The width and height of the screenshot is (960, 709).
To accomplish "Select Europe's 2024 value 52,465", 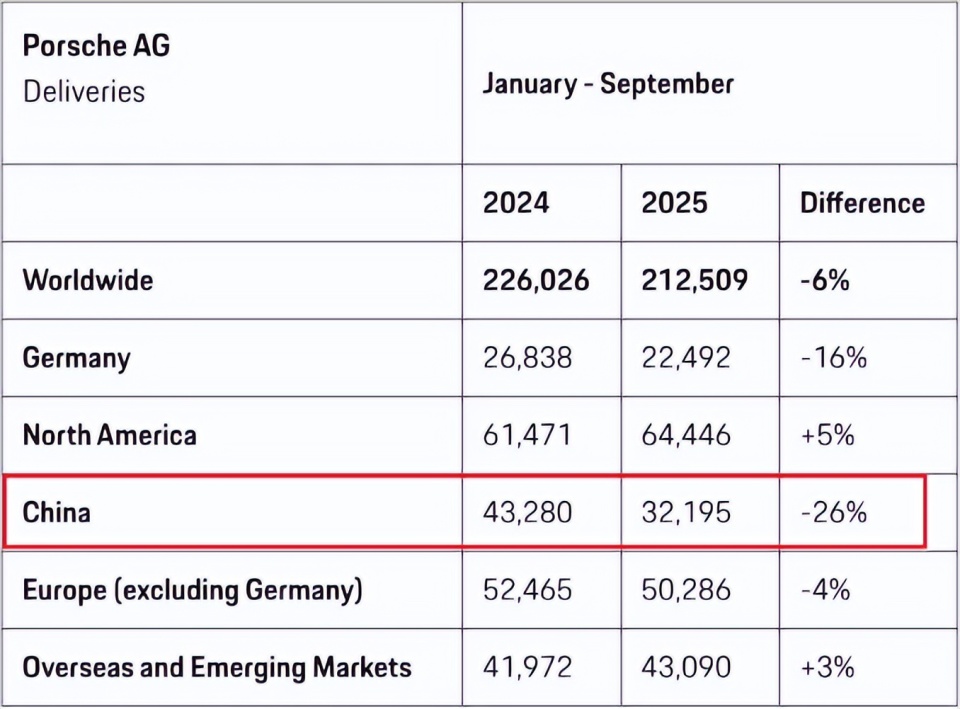I will 528,589.
